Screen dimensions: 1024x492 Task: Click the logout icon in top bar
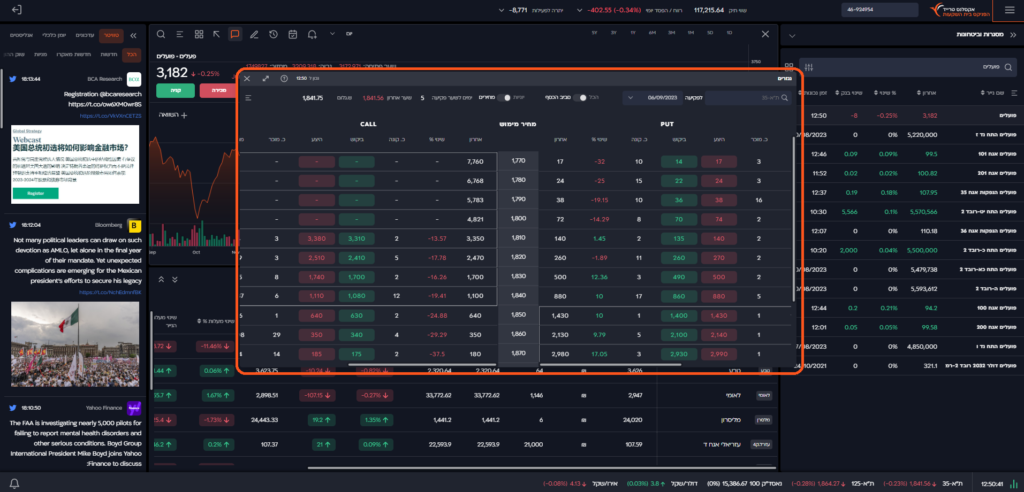pos(17,10)
